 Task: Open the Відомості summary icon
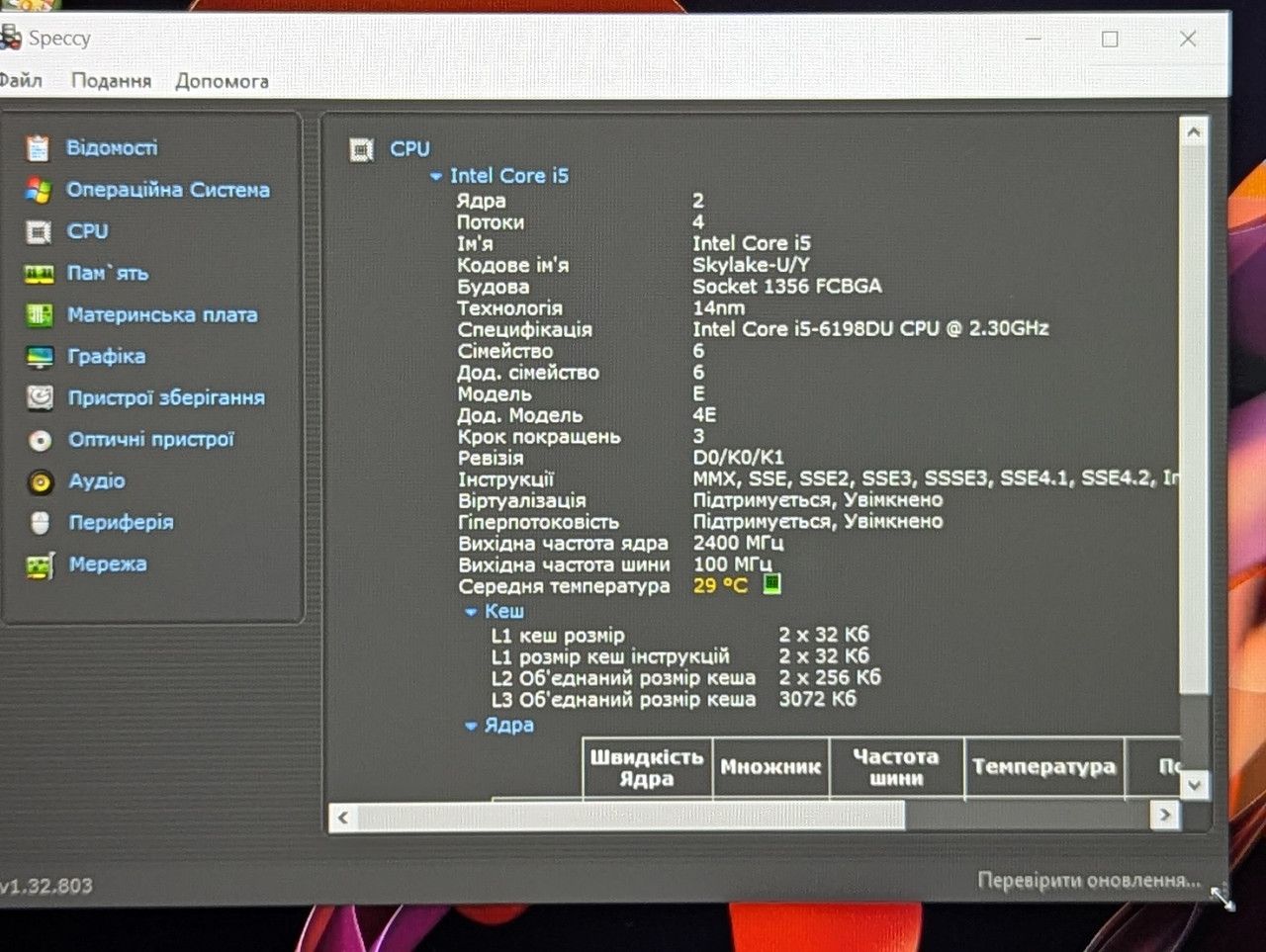[38, 148]
